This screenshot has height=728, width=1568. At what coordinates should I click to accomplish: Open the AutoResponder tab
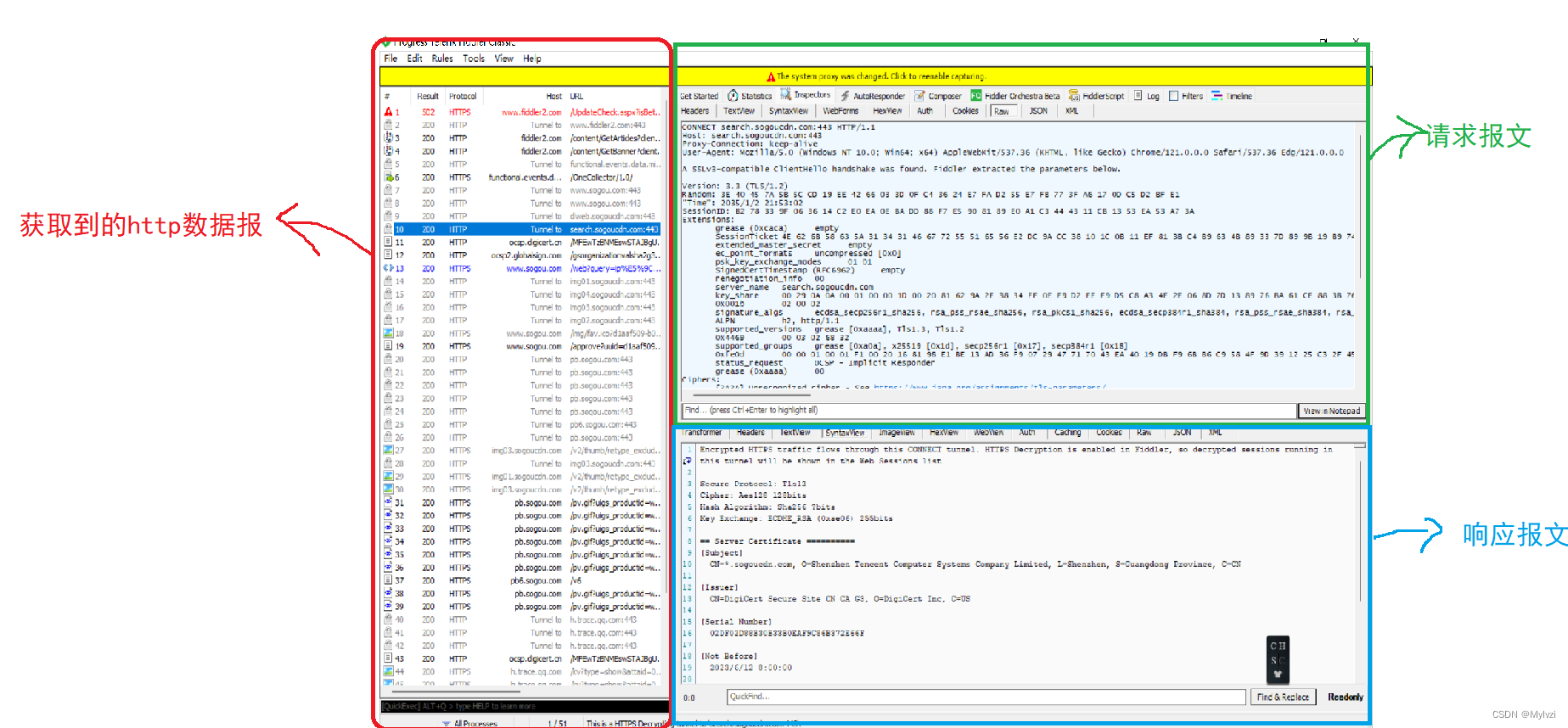click(x=873, y=96)
